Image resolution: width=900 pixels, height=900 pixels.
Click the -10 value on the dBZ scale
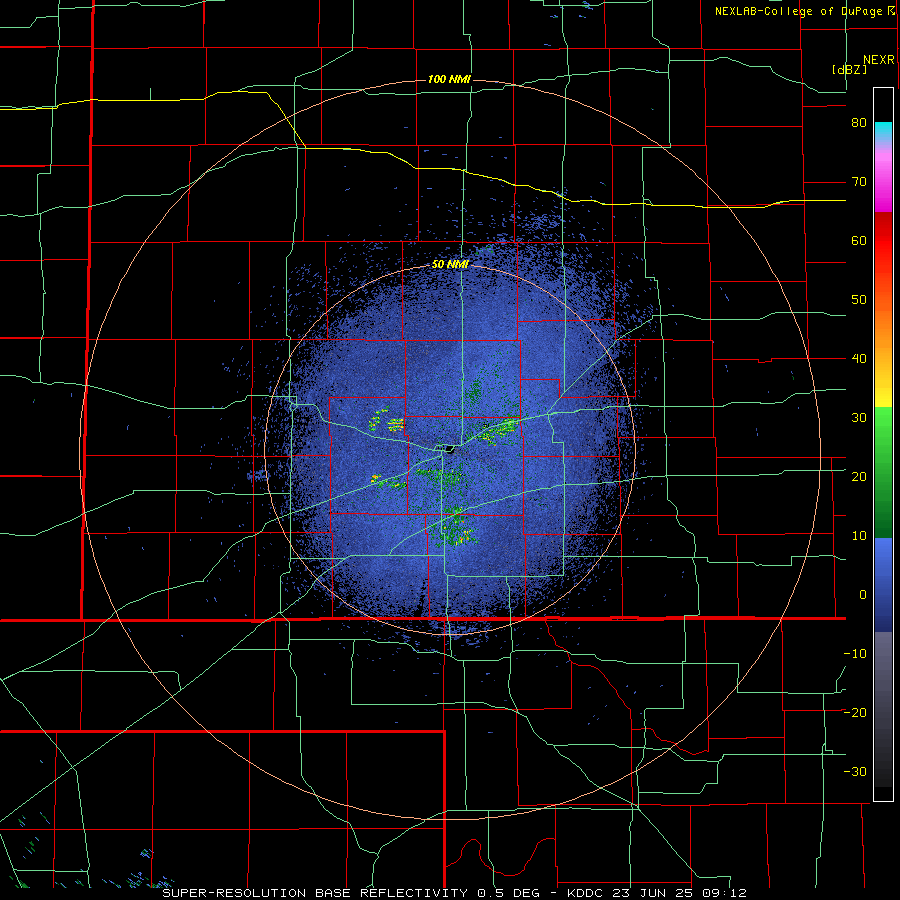855,654
